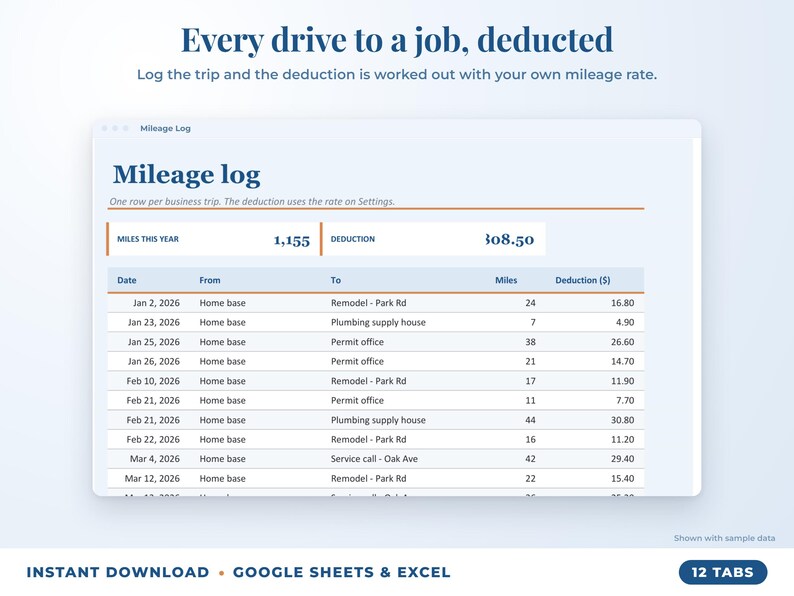Select the 'Jan 26, 2026' date cell
Viewport: 794px width, 596px height.
pos(154,361)
